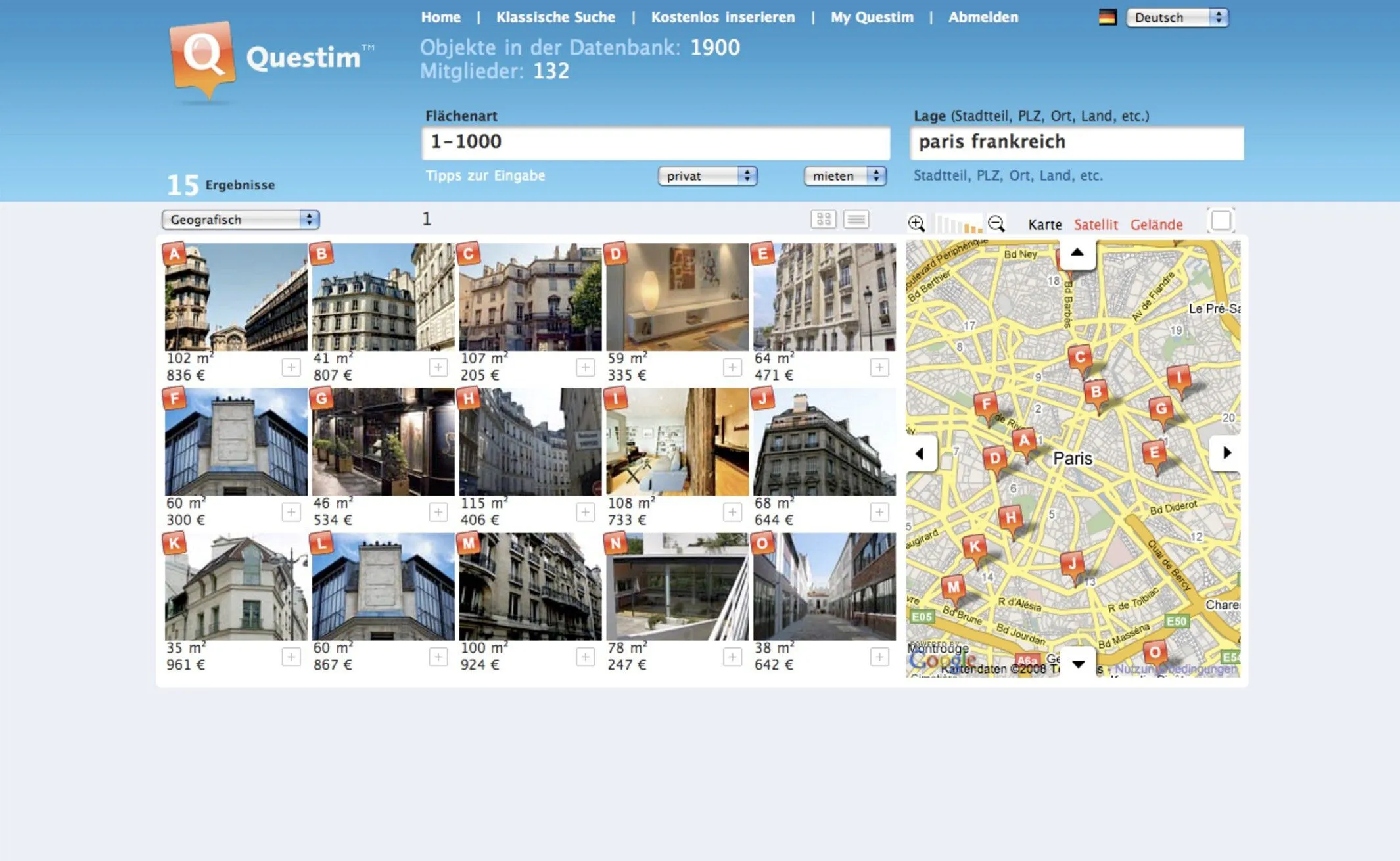
Task: Click the map zoom level bar
Action: [958, 224]
